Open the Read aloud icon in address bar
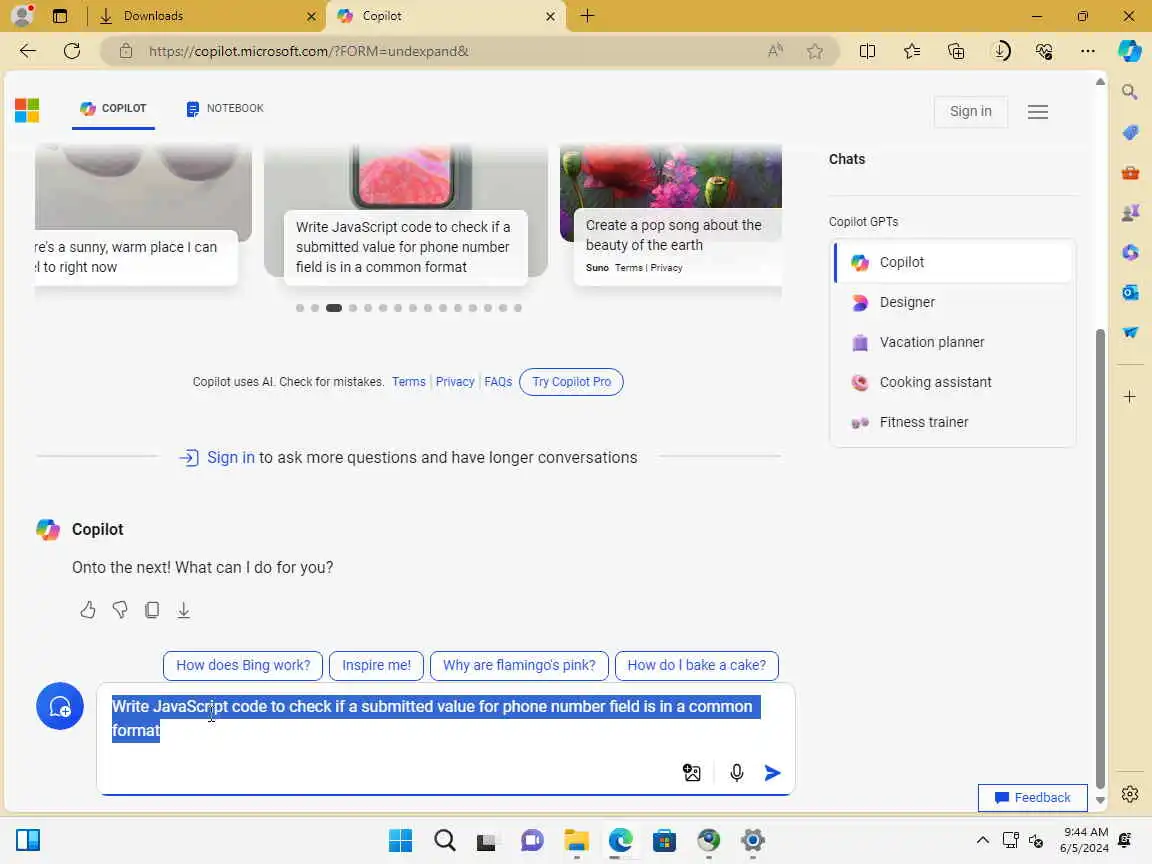Screen dimensions: 1152x864 tap(775, 51)
